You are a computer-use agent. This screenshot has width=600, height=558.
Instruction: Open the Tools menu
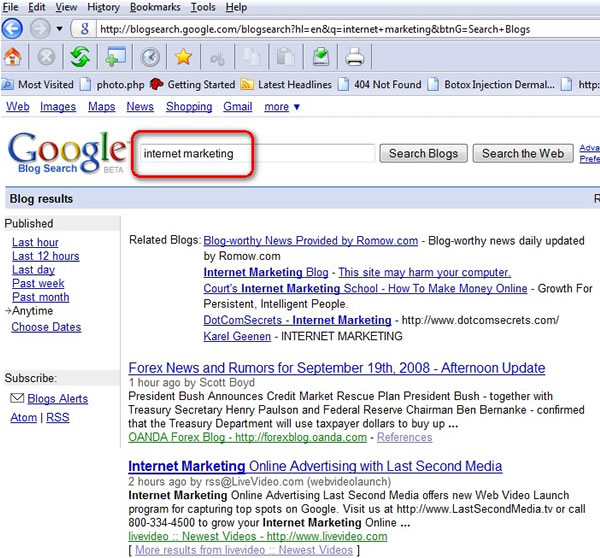(203, 7)
